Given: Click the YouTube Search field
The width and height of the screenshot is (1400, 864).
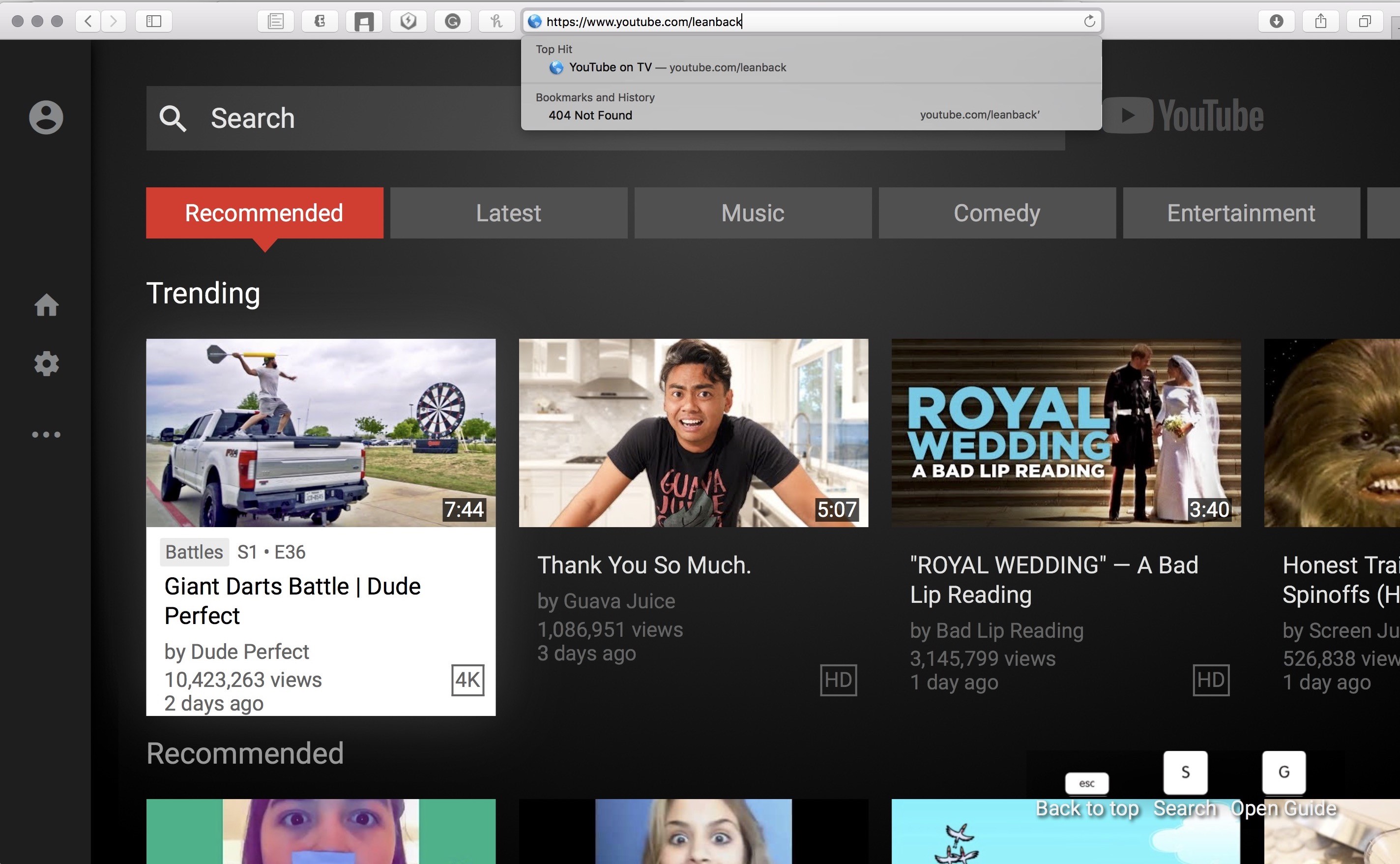Looking at the screenshot, I should (606, 119).
